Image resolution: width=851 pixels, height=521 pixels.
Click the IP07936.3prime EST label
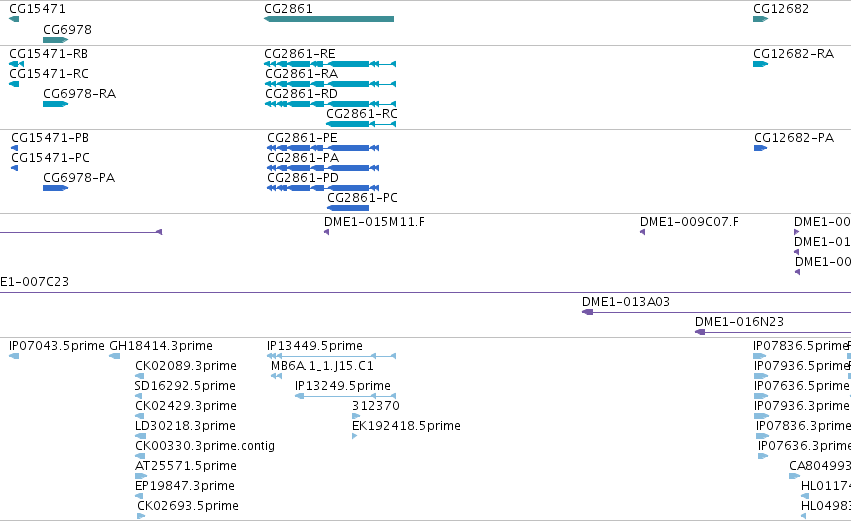(x=802, y=406)
